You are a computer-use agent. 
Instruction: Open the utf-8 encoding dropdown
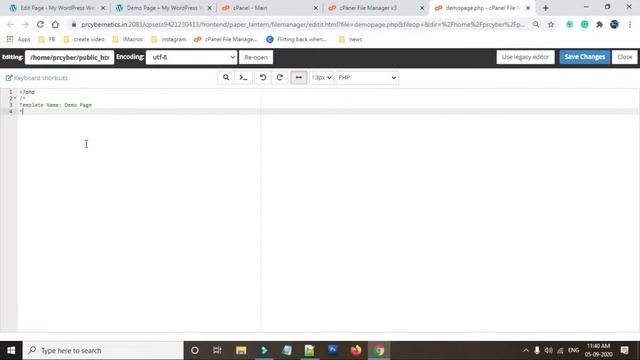(191, 57)
